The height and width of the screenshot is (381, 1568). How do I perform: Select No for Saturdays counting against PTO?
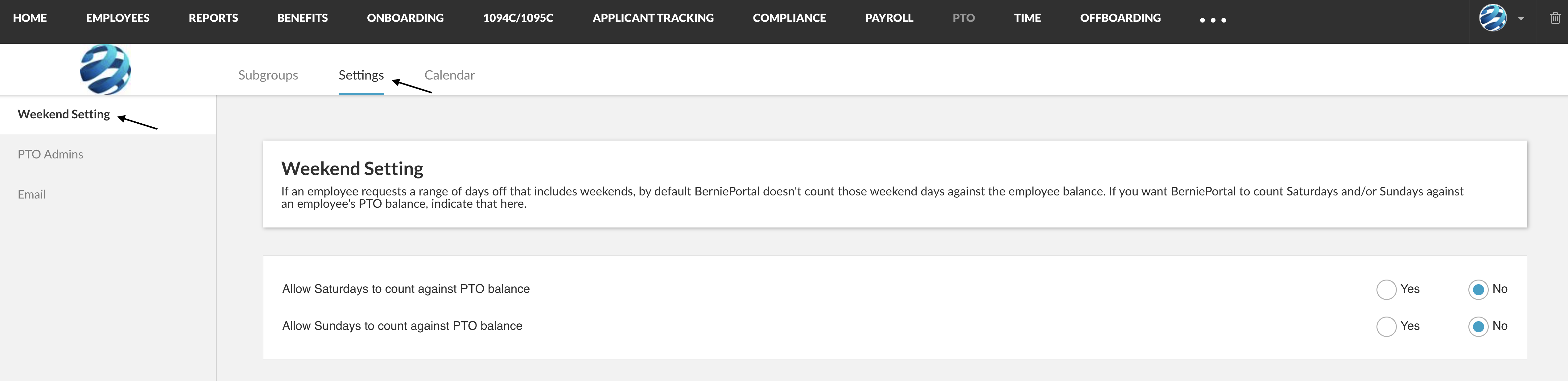click(x=1478, y=289)
